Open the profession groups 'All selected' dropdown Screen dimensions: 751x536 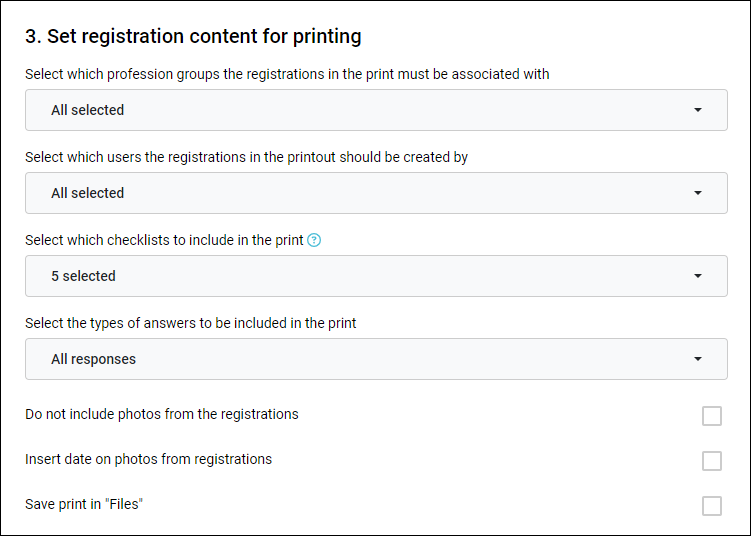tap(376, 110)
